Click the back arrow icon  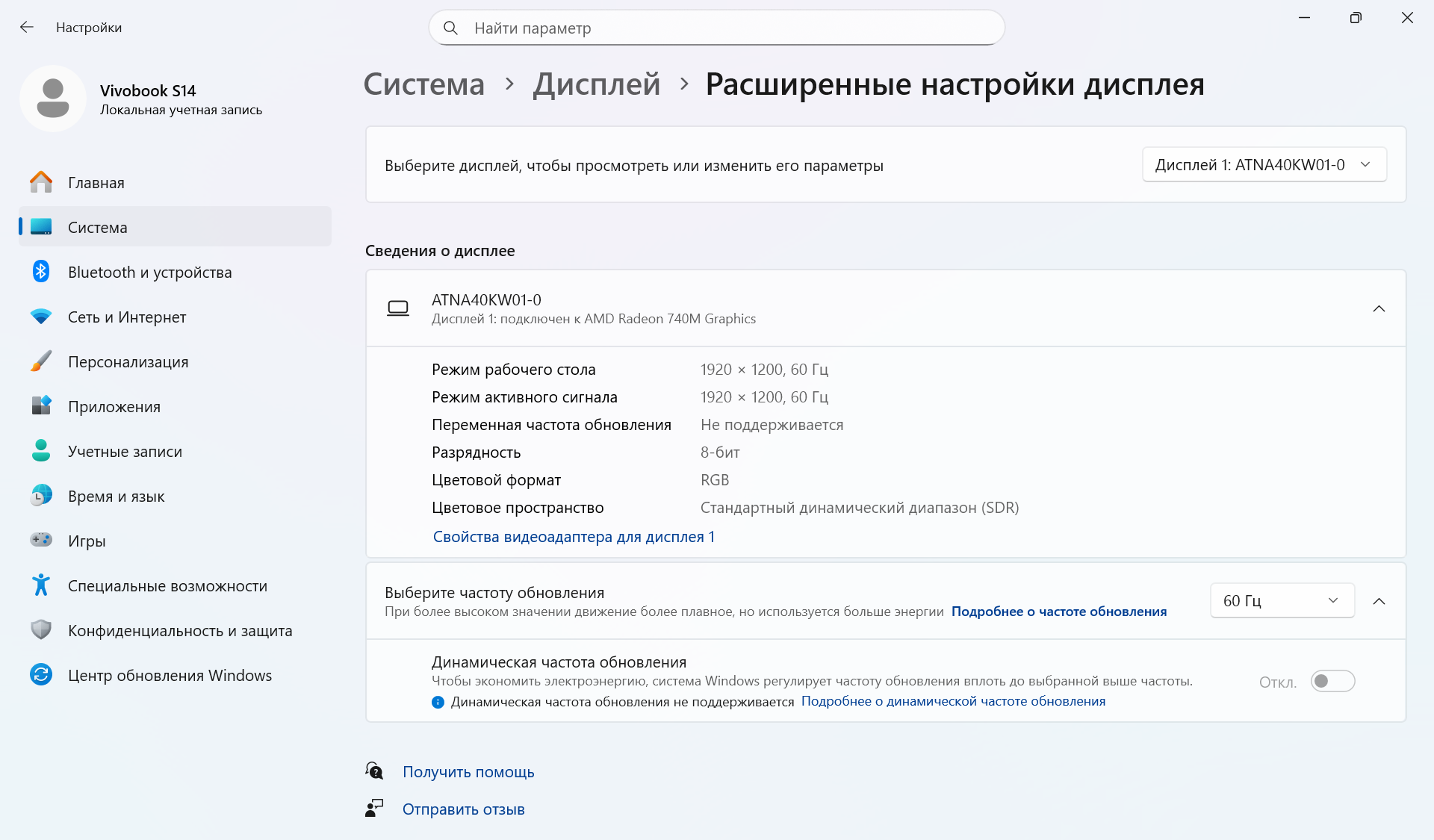(x=27, y=28)
